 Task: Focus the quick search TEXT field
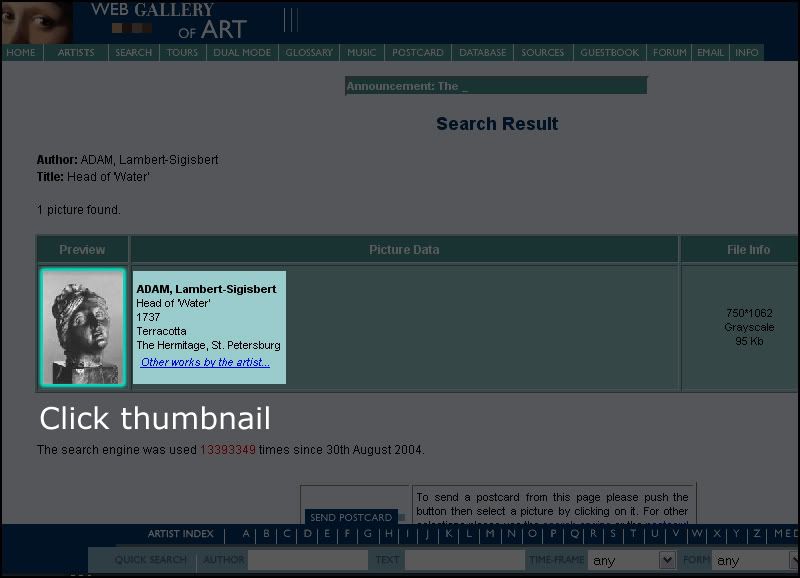click(x=465, y=560)
